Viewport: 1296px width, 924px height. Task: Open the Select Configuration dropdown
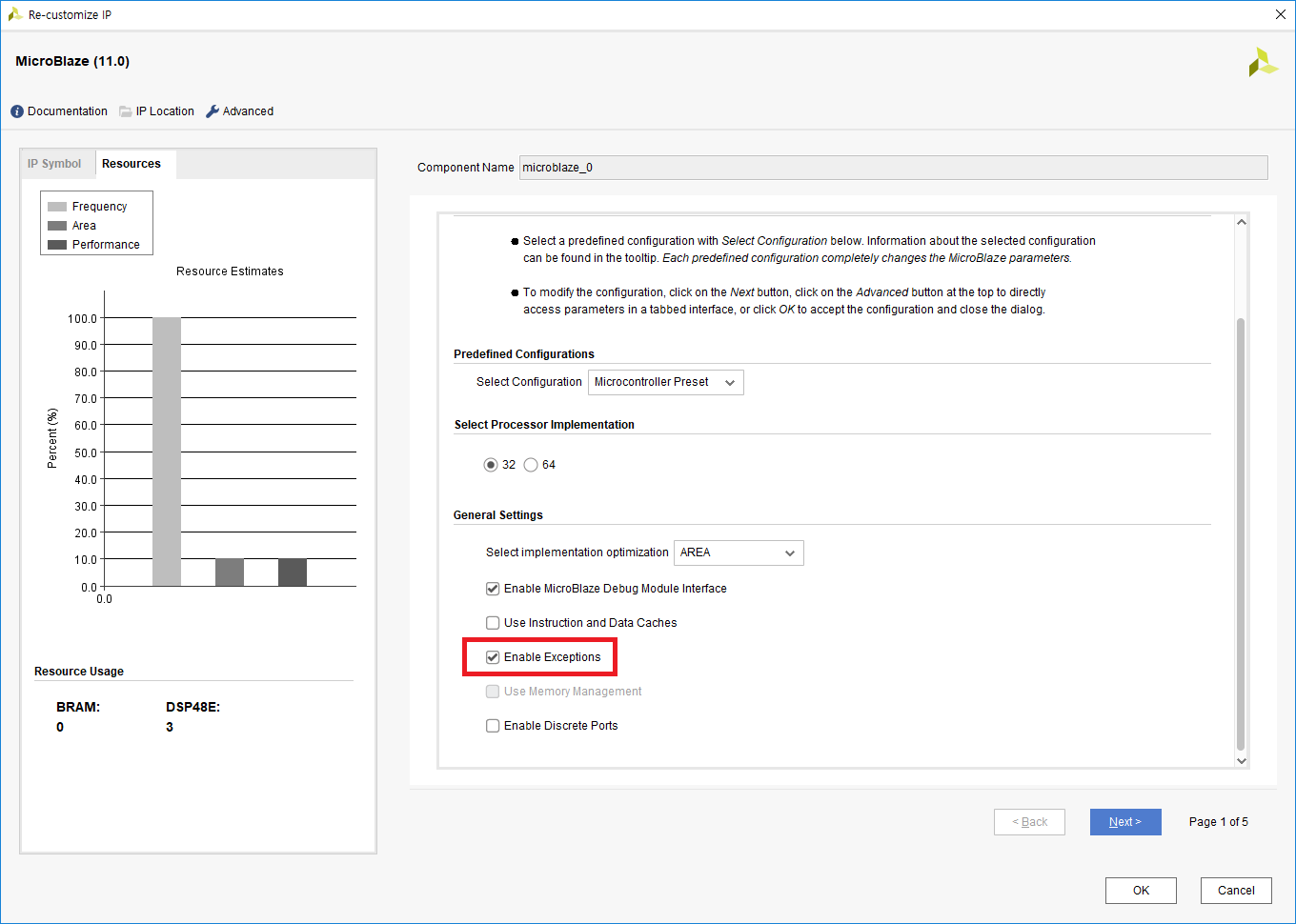point(666,382)
